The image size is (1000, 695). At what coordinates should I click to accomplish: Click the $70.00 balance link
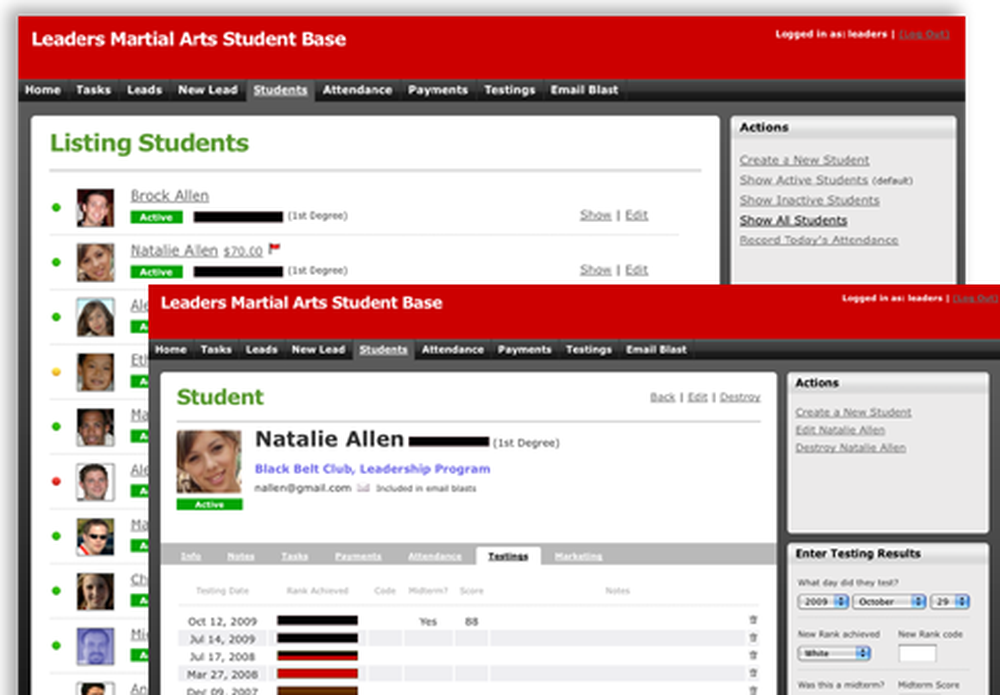coord(243,251)
